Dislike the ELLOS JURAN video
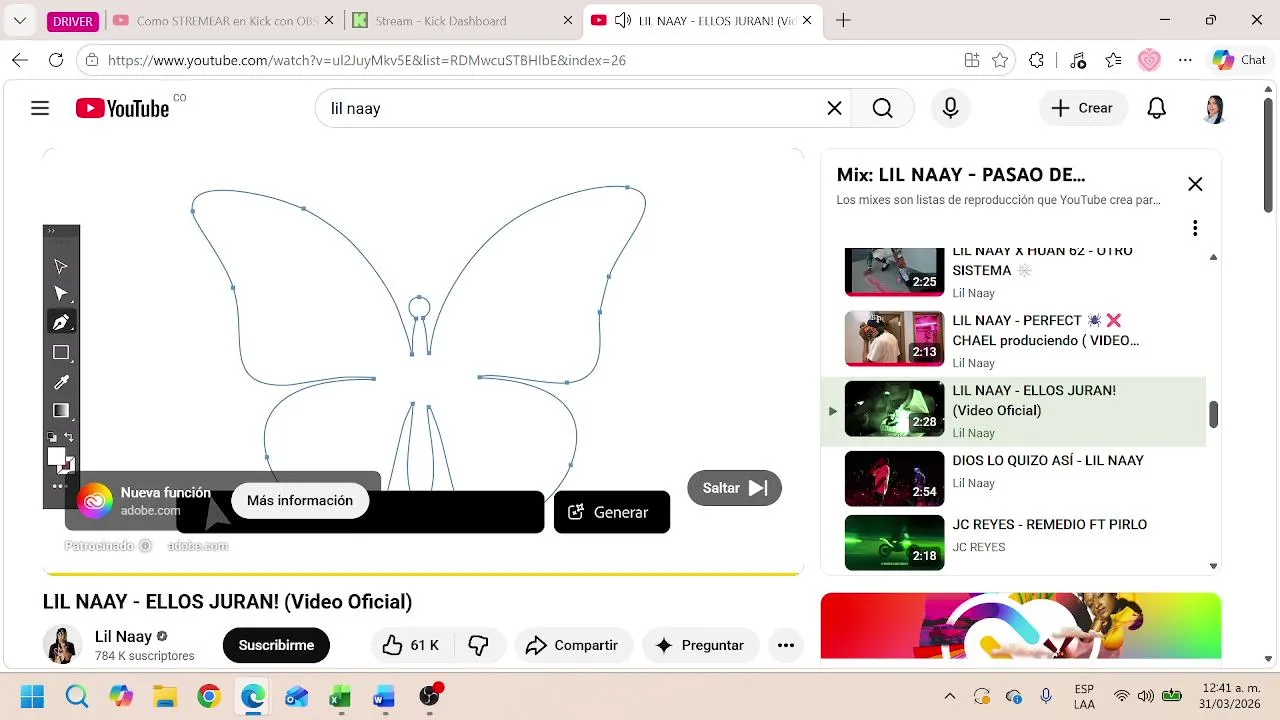Screen dimensions: 1280x720 tap(479, 645)
